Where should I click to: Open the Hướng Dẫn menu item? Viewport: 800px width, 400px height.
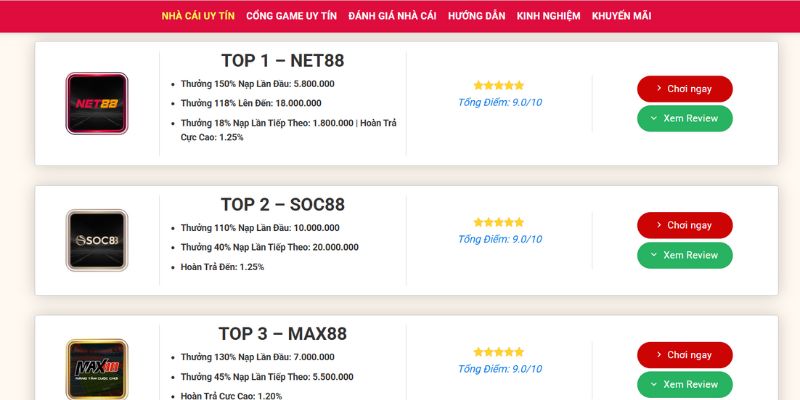pyautogui.click(x=477, y=16)
